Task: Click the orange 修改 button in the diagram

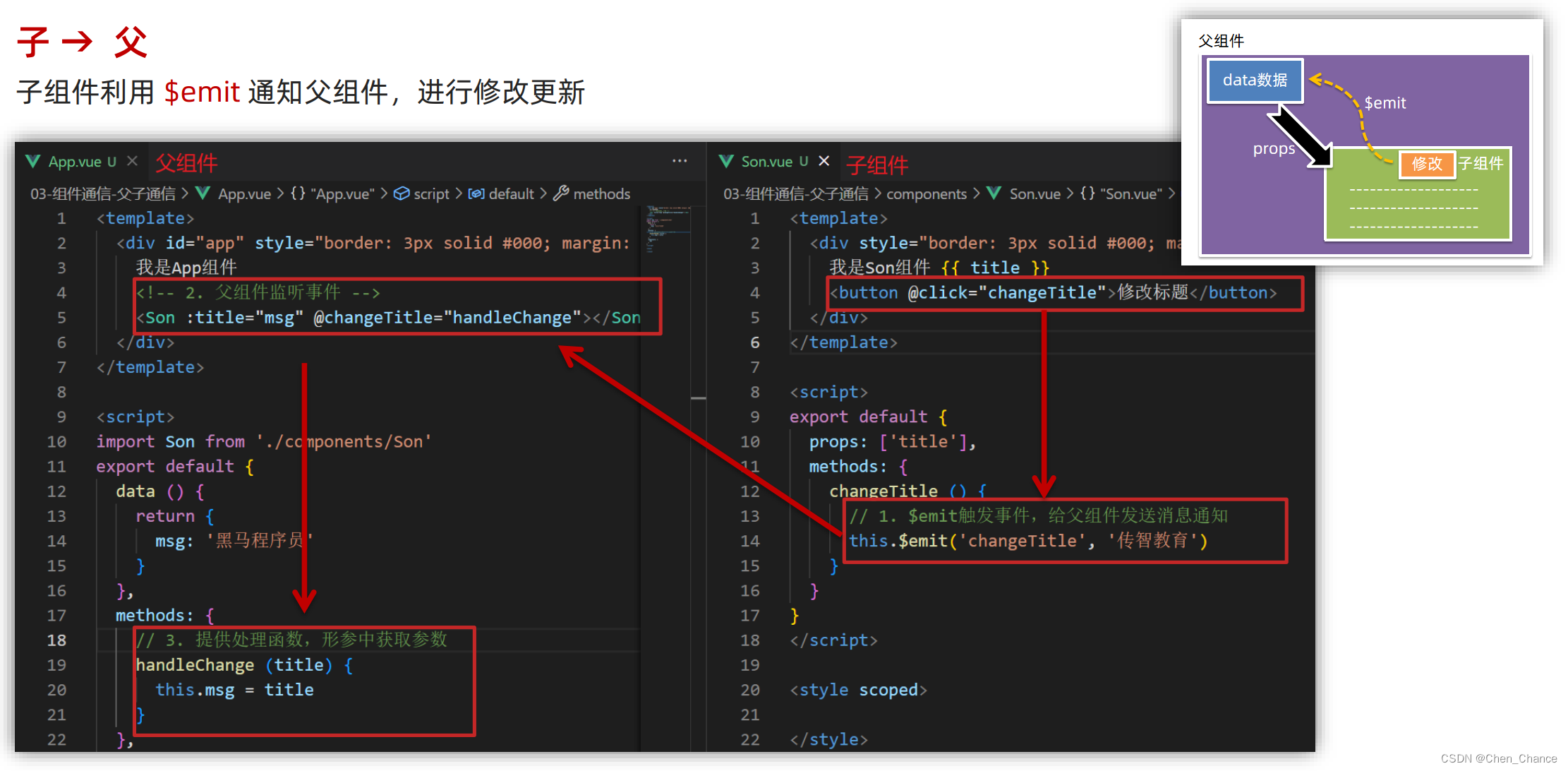Action: click(x=1427, y=164)
